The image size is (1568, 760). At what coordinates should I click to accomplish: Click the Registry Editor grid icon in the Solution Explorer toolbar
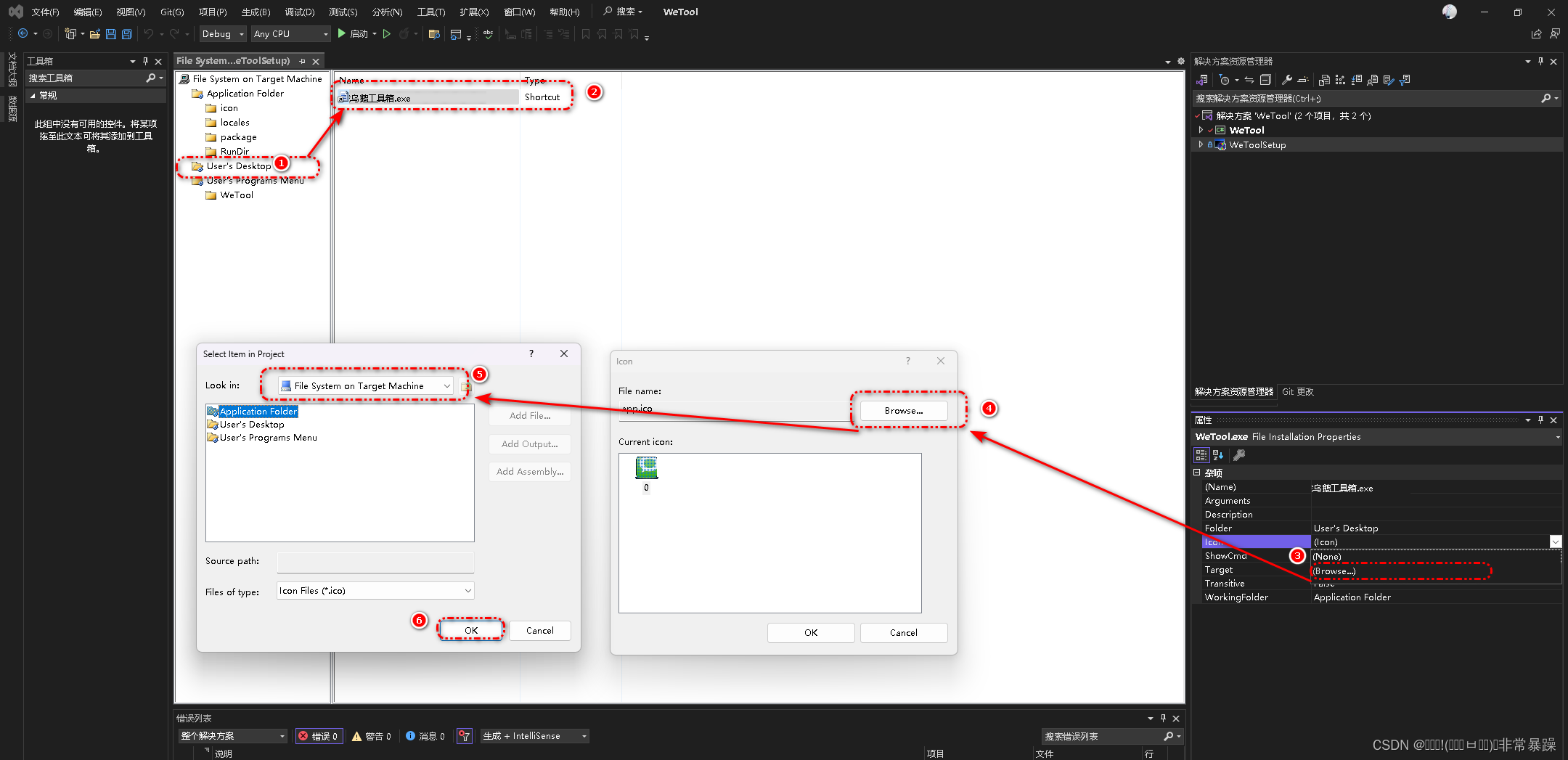[1340, 80]
